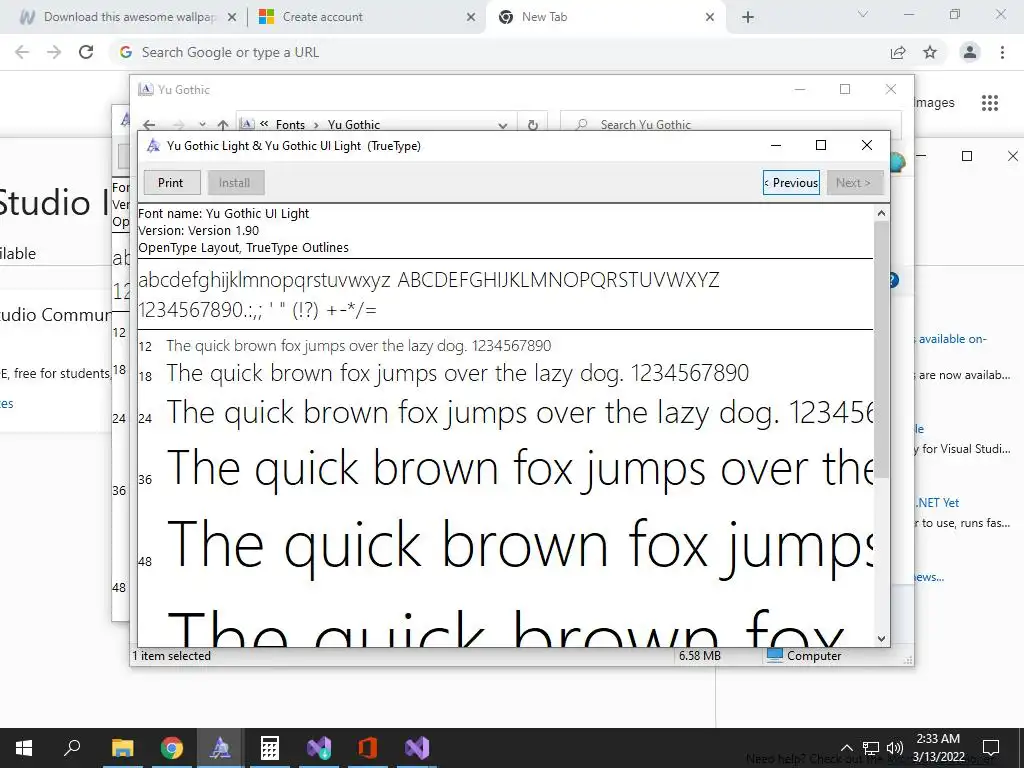Click the Previous font button
Viewport: 1024px width, 768px height.
(791, 183)
